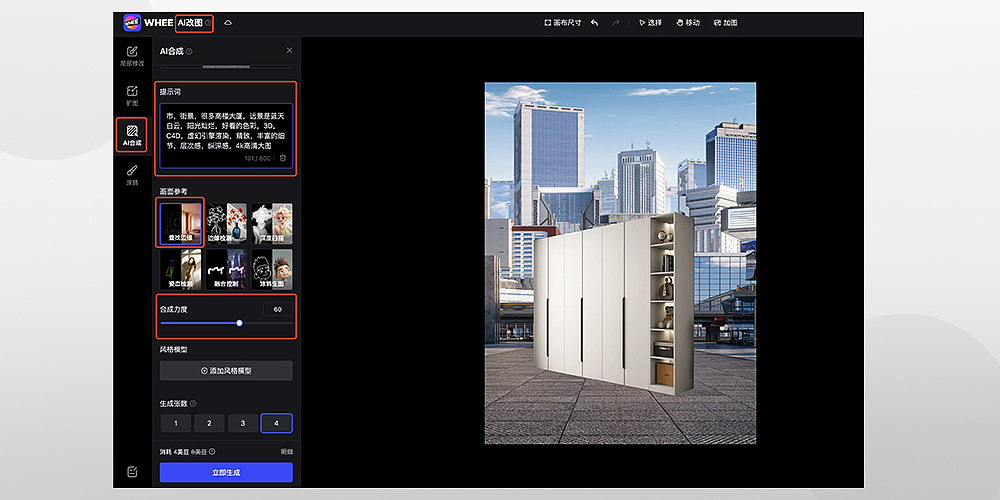Click into the 提示词 prompt text box

point(226,136)
